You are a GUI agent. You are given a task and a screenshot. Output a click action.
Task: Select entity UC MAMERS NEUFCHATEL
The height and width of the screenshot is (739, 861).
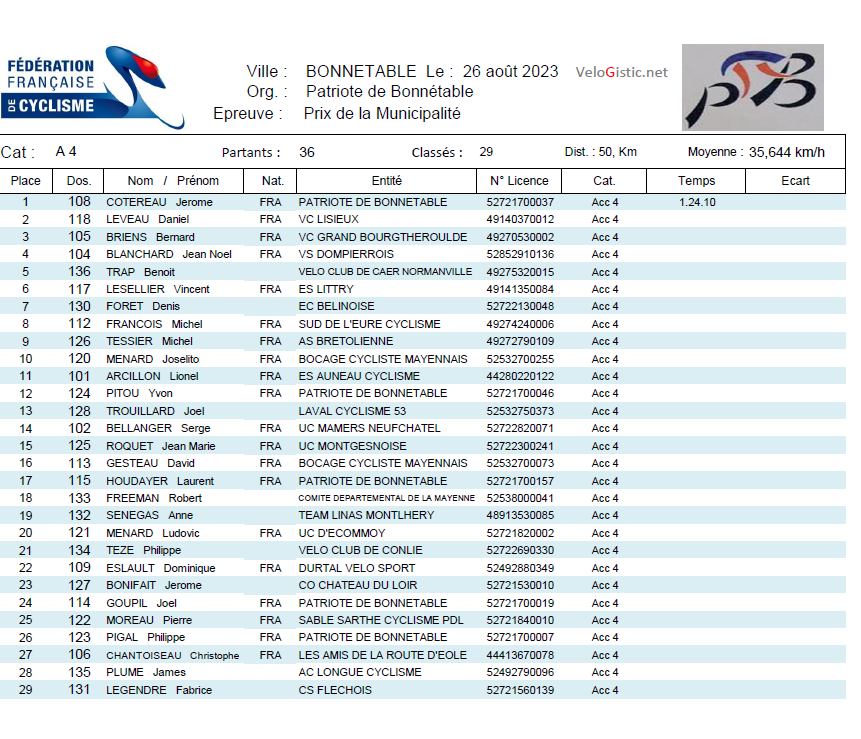pyautogui.click(x=370, y=428)
